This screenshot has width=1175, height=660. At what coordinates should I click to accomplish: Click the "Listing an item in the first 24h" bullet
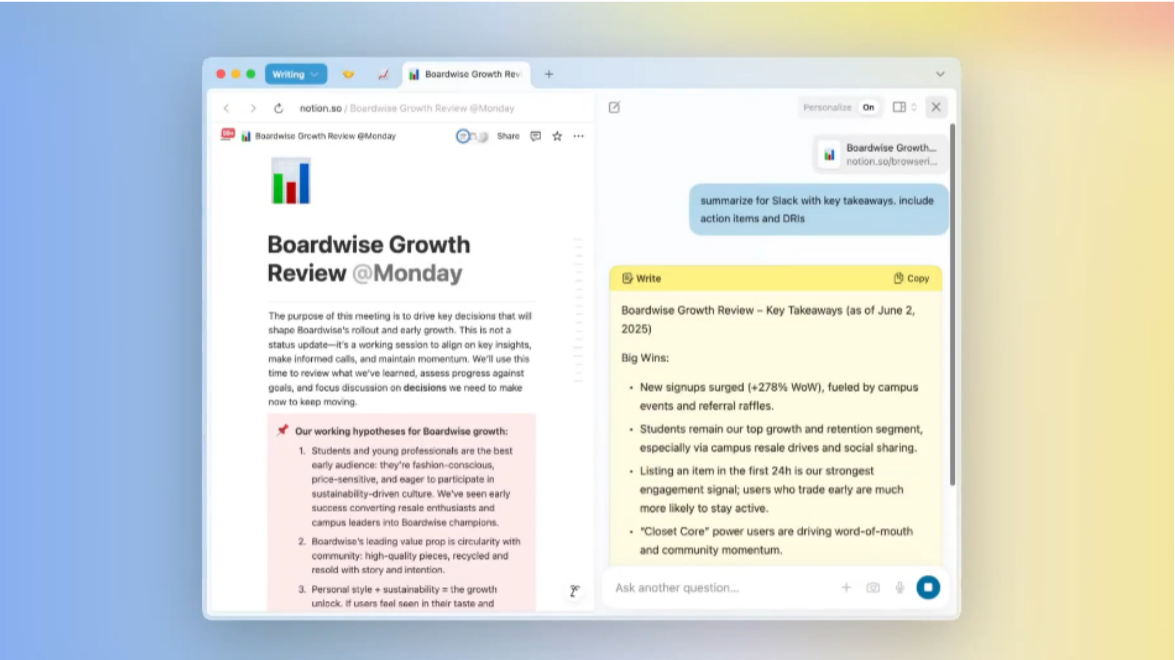(x=772, y=490)
